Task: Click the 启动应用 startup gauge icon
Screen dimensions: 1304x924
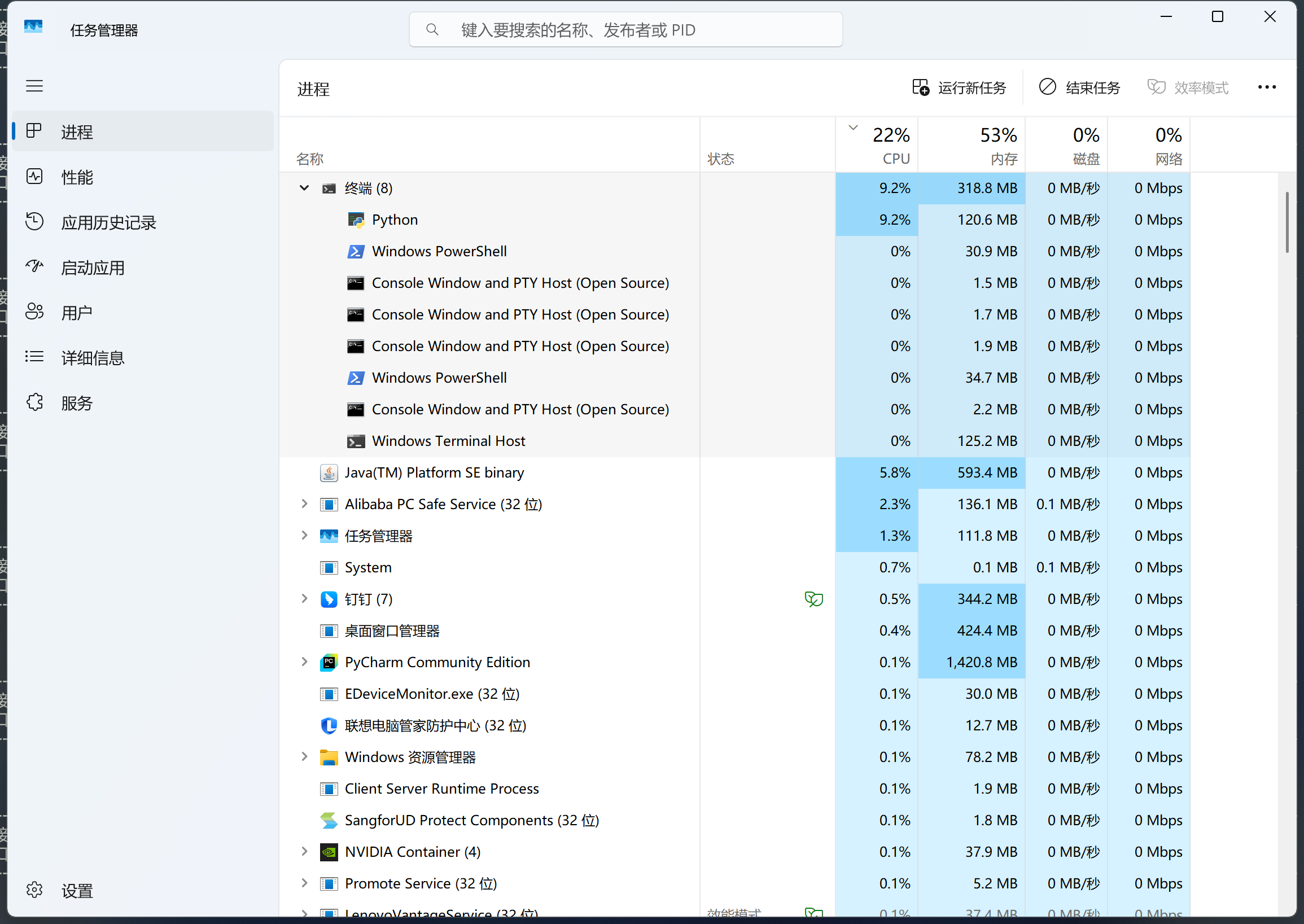Action: (34, 267)
